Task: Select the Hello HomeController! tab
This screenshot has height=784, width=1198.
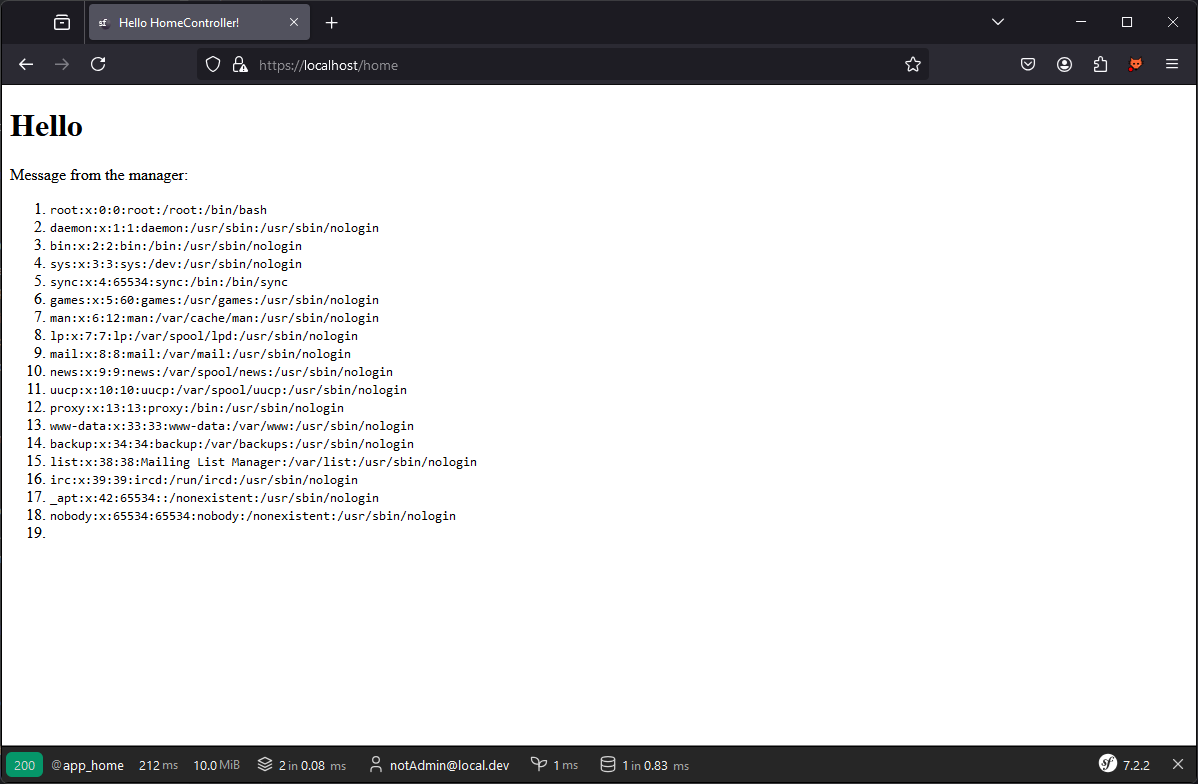Action: click(x=190, y=23)
